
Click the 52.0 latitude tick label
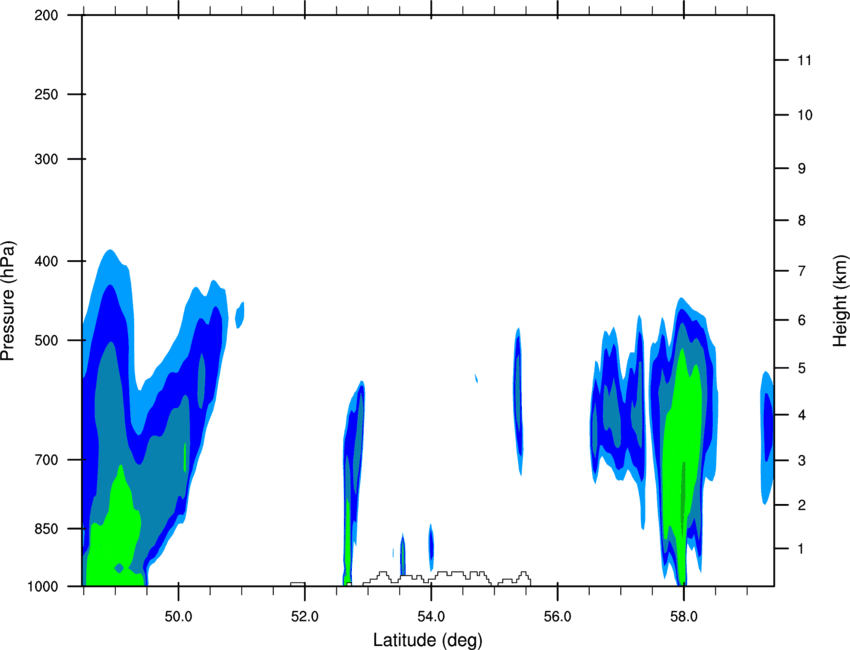[305, 617]
